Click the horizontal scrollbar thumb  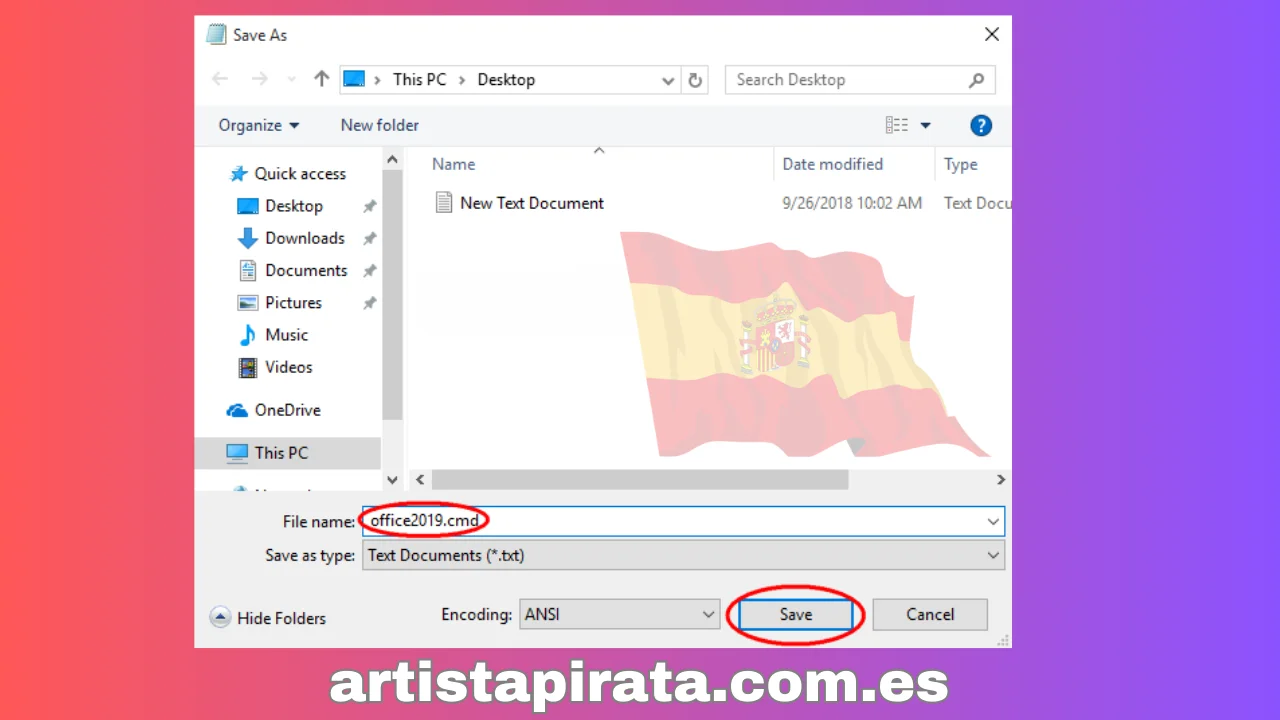640,480
